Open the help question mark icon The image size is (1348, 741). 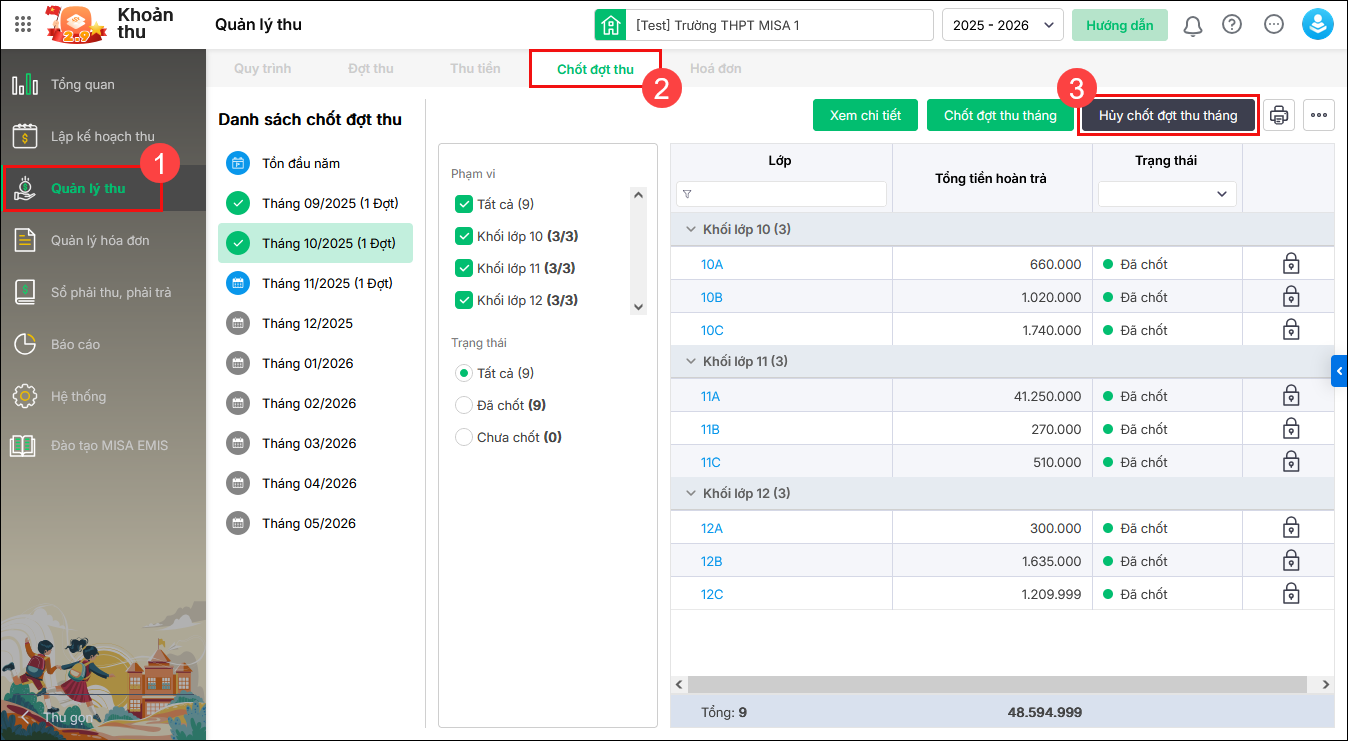(x=1232, y=25)
